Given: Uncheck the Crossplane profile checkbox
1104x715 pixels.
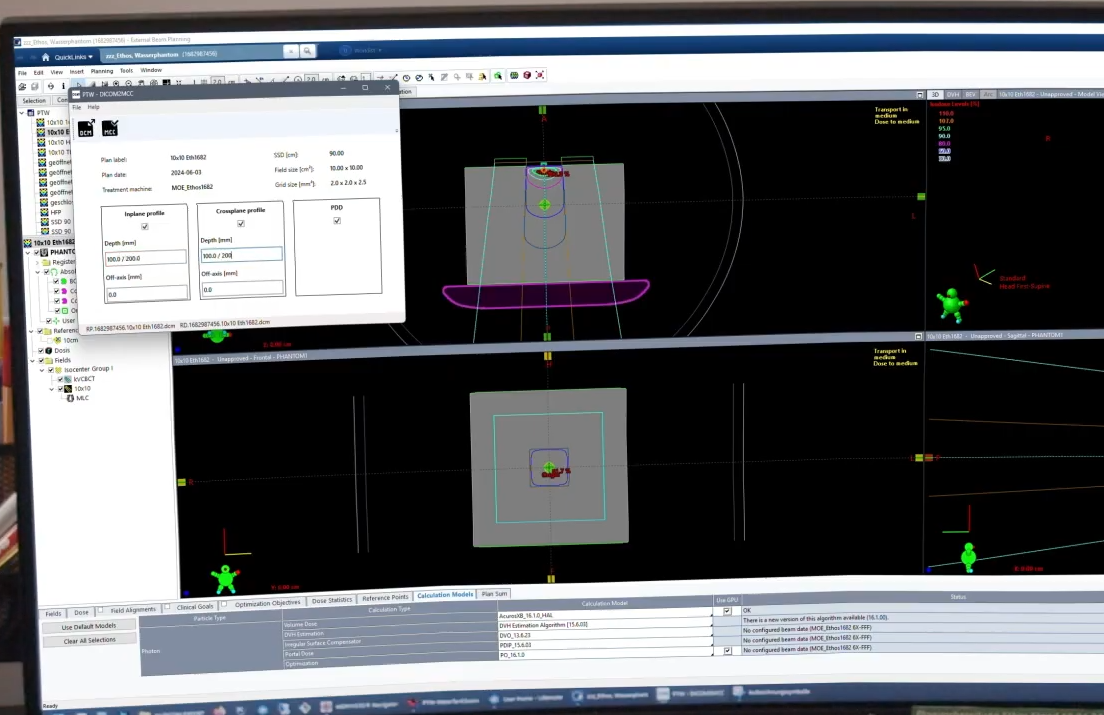Looking at the screenshot, I should (241, 224).
